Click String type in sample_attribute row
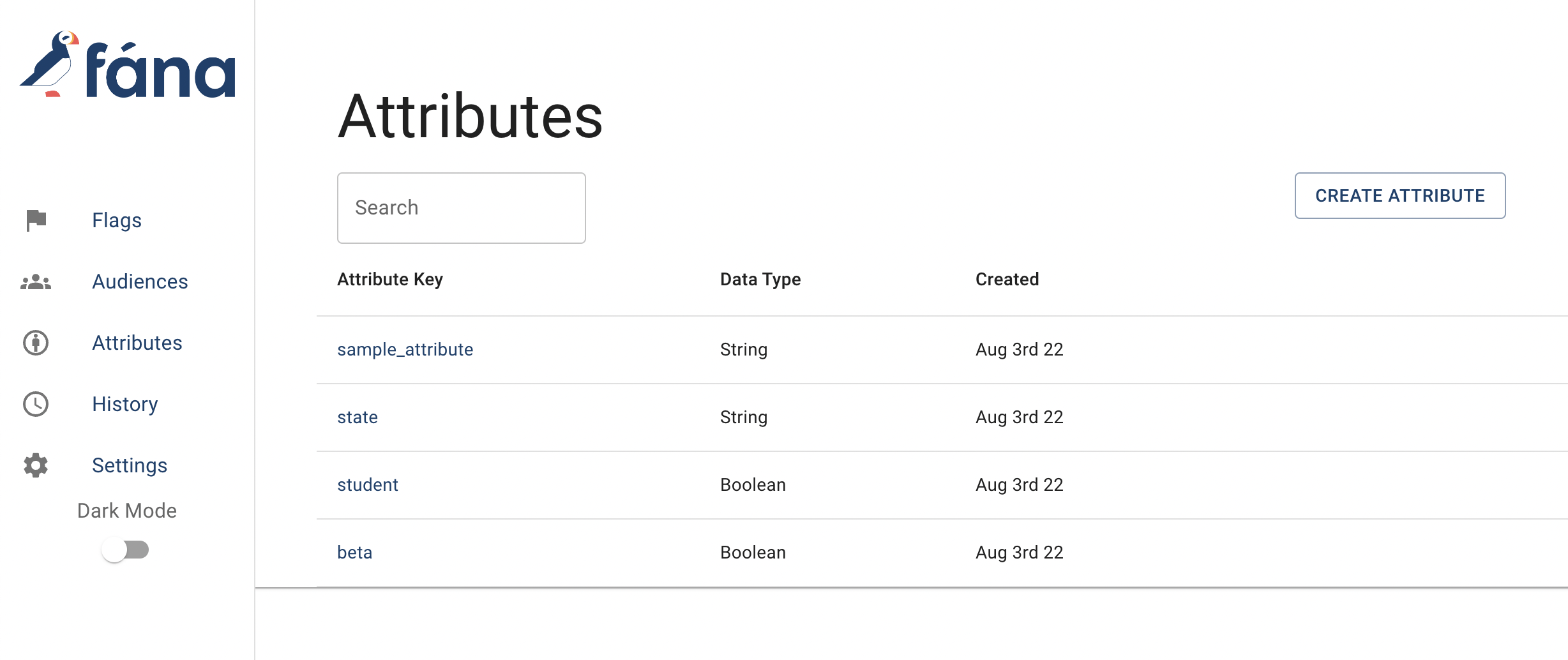The width and height of the screenshot is (1568, 660). click(x=744, y=350)
